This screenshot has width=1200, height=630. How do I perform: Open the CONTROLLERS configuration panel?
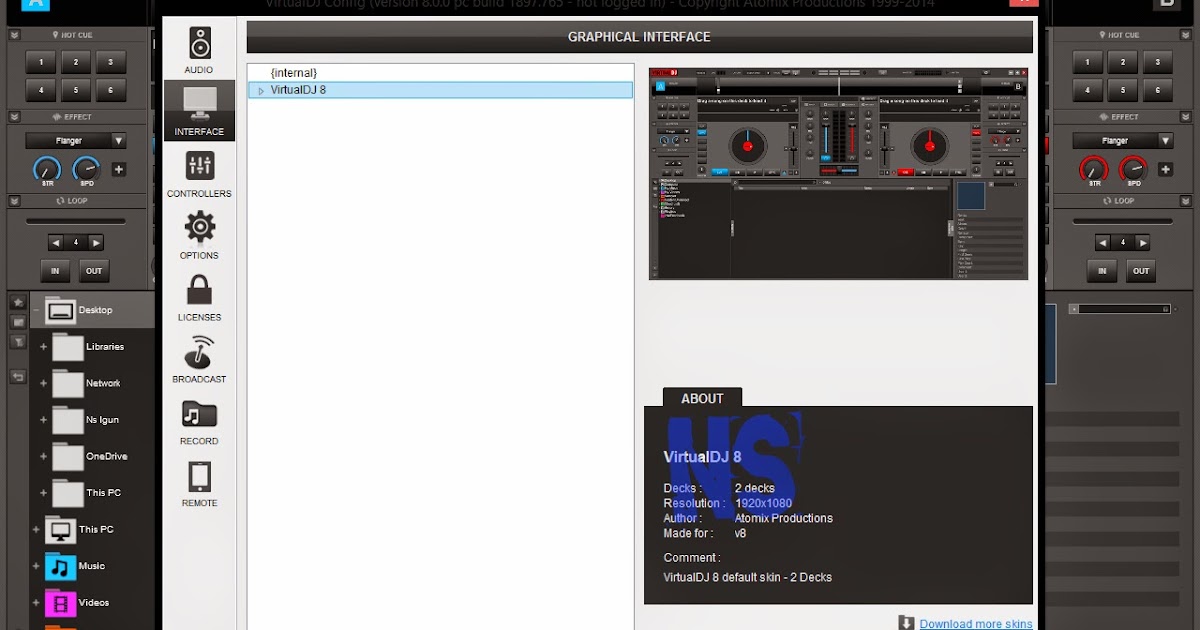(198, 175)
